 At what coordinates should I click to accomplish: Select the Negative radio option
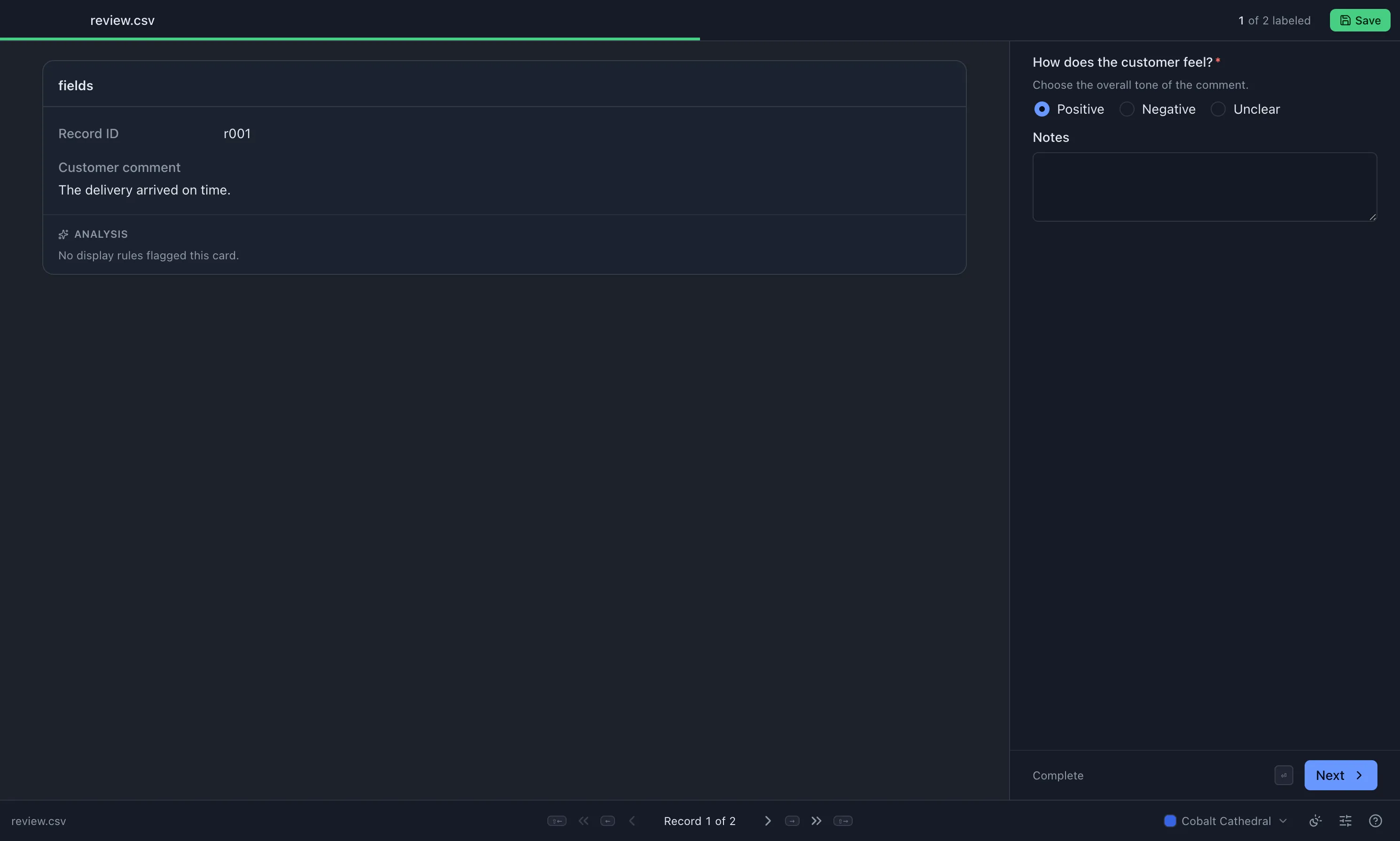1127,109
